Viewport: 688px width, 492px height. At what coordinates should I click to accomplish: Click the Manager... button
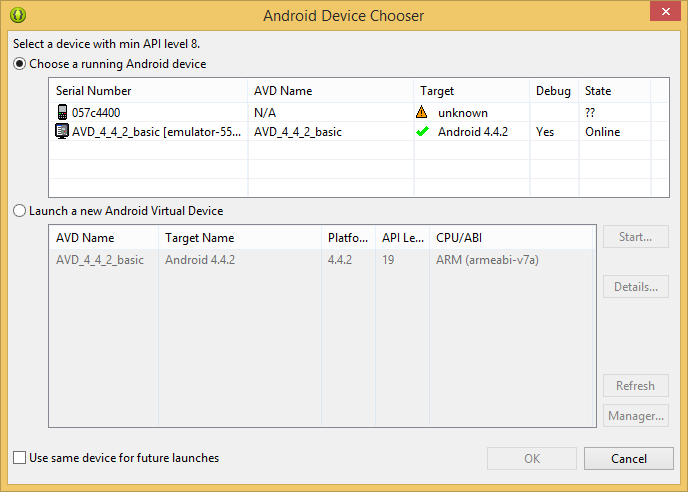click(x=636, y=416)
